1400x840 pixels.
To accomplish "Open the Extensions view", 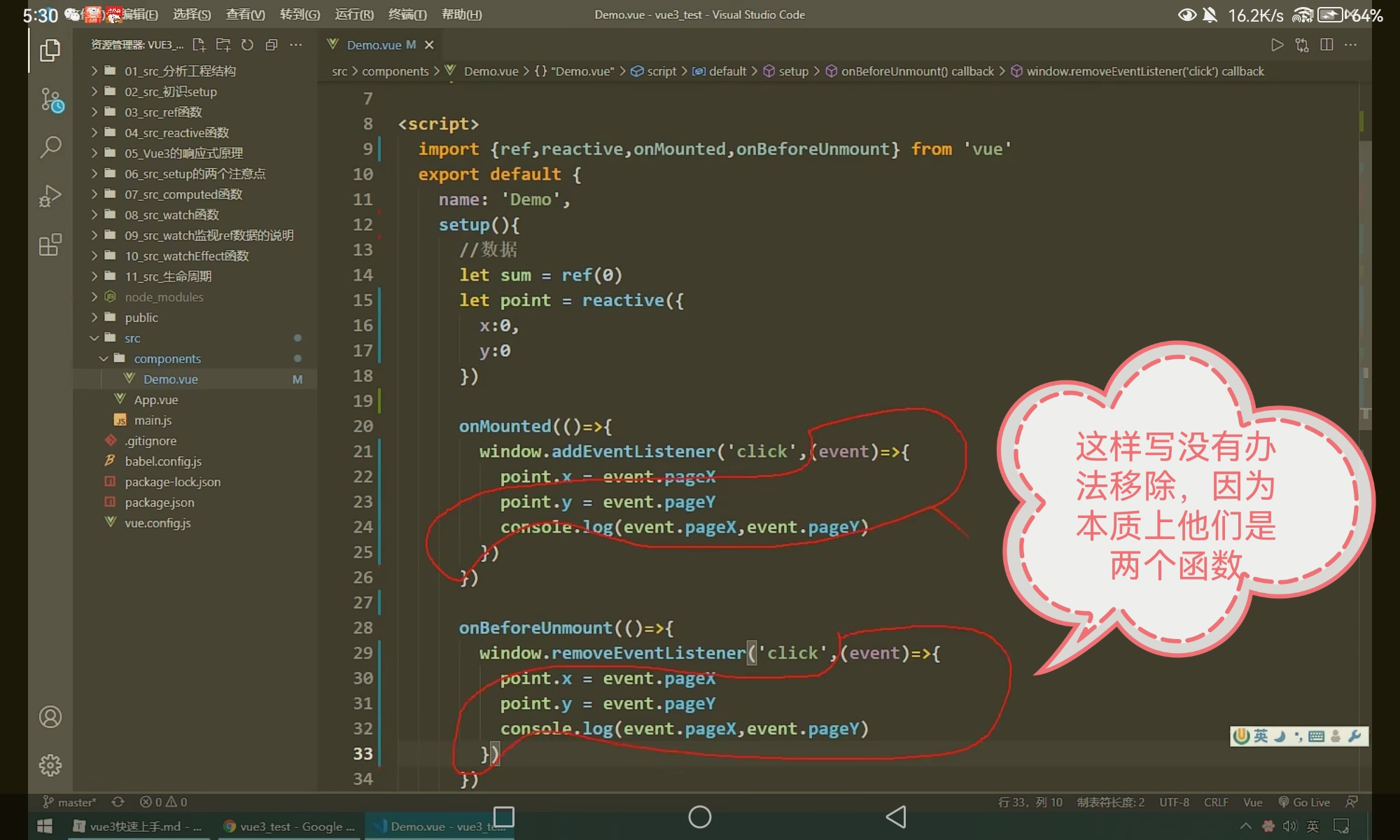I will [x=50, y=245].
